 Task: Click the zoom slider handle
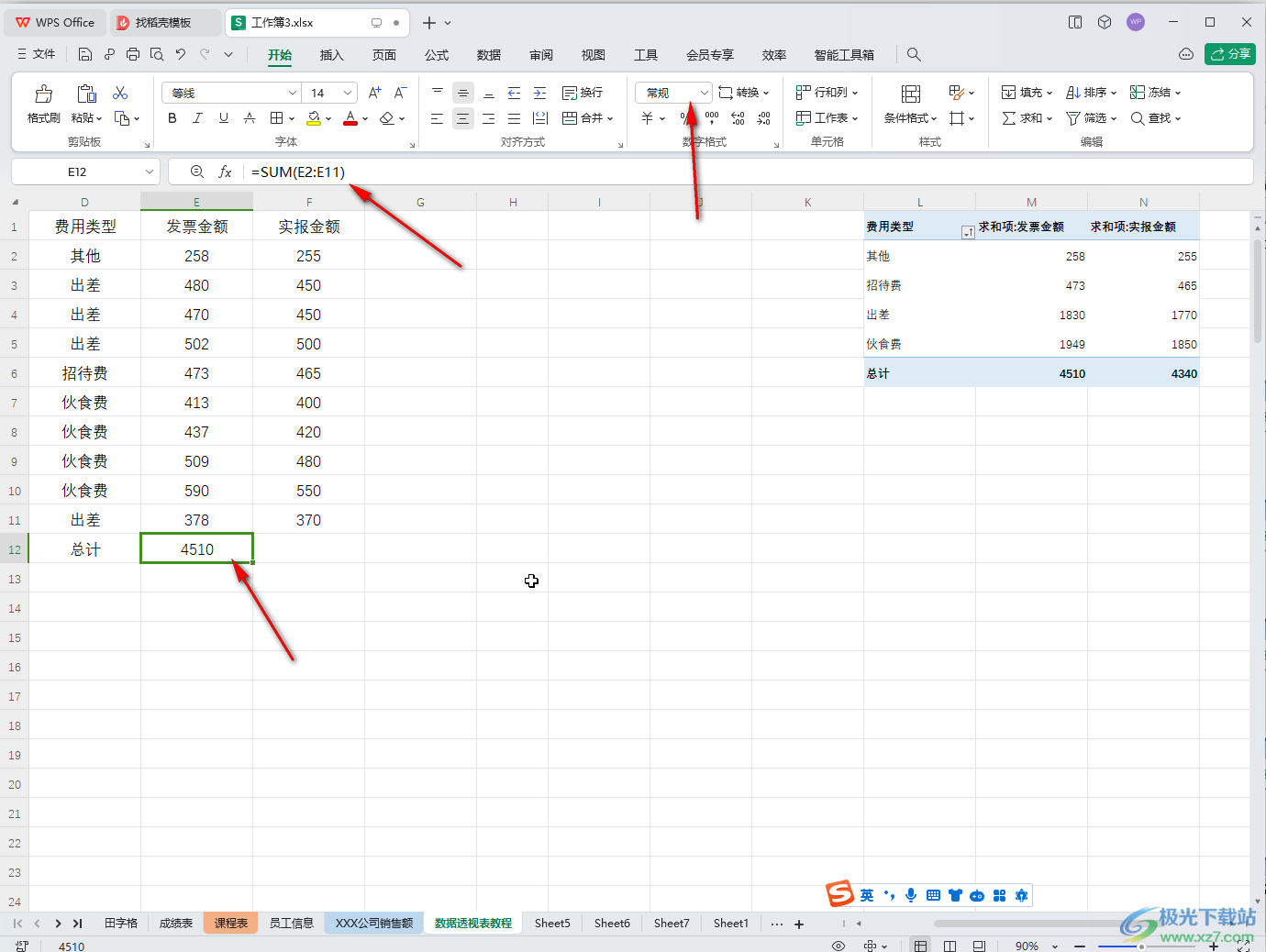point(1141,946)
